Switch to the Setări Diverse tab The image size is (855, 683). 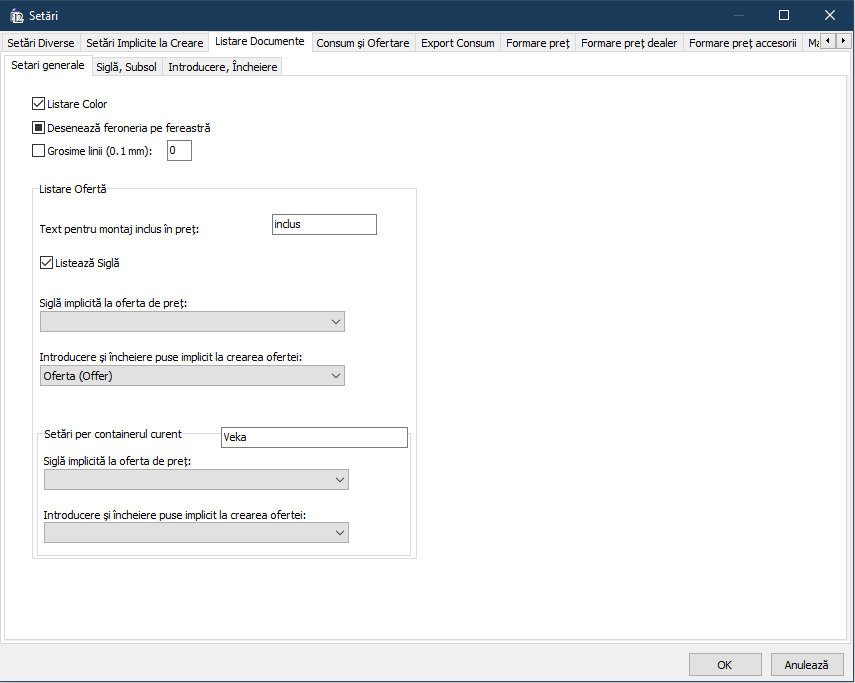41,43
